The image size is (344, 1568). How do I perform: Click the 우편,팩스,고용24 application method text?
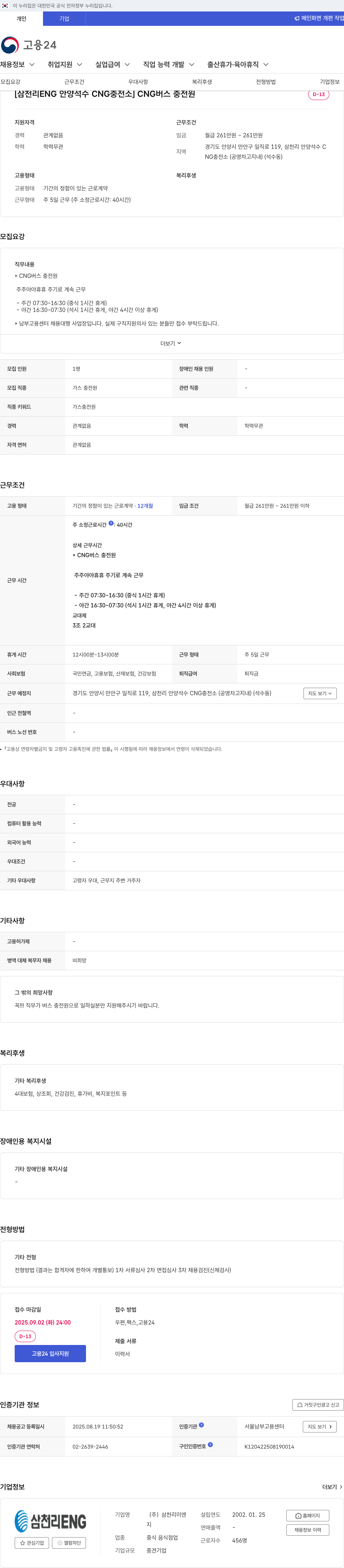point(135,1323)
